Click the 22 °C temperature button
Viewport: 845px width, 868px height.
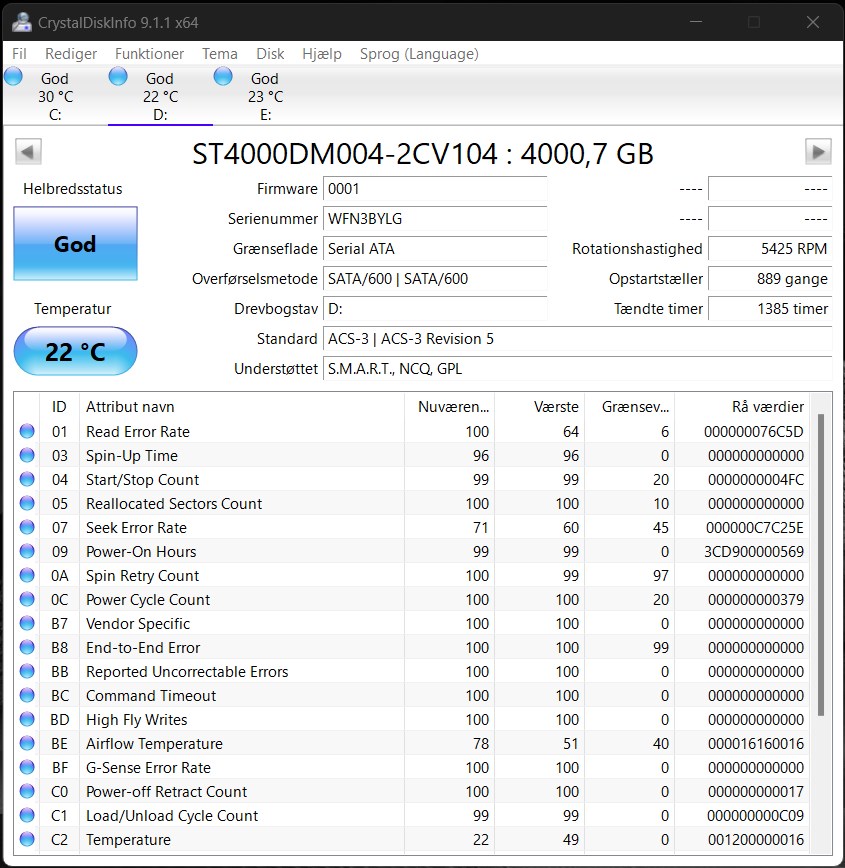[x=75, y=352]
